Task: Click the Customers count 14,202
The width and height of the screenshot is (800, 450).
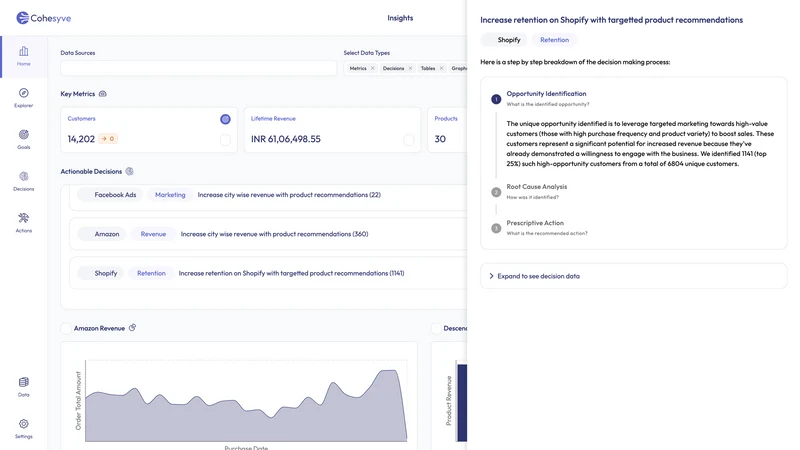Action: (81, 139)
